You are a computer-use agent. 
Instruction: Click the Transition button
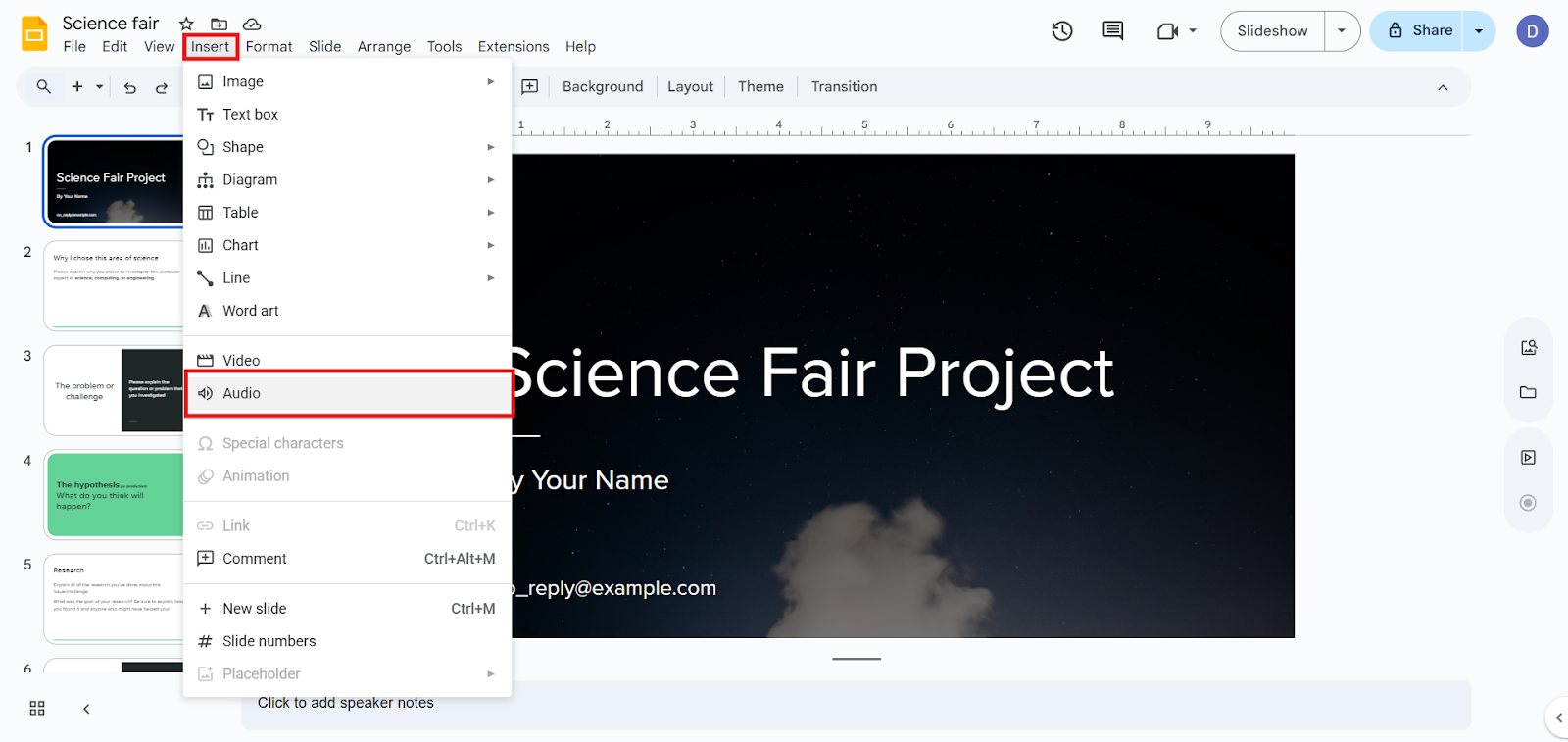(844, 87)
